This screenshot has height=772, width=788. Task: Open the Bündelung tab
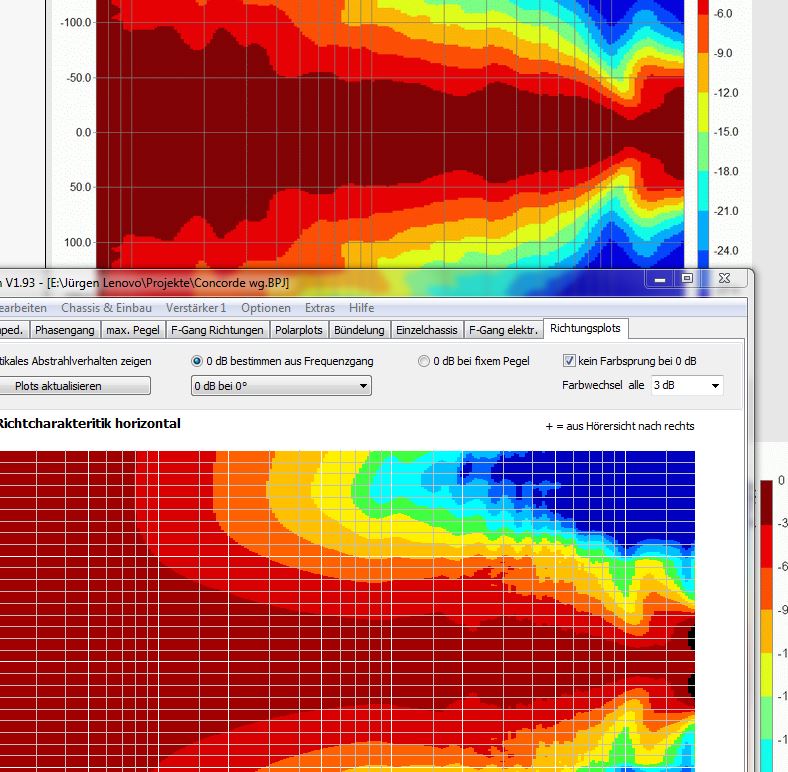(359, 329)
